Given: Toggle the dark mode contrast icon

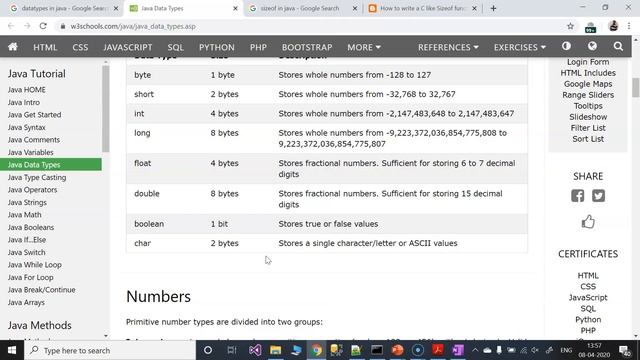Looking at the screenshot, I should pos(566,46).
